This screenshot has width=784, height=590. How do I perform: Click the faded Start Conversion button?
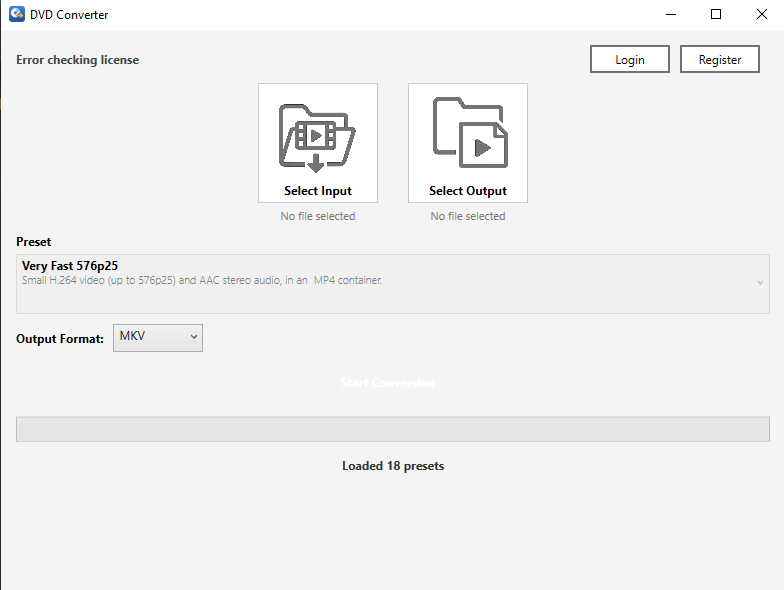click(x=388, y=383)
